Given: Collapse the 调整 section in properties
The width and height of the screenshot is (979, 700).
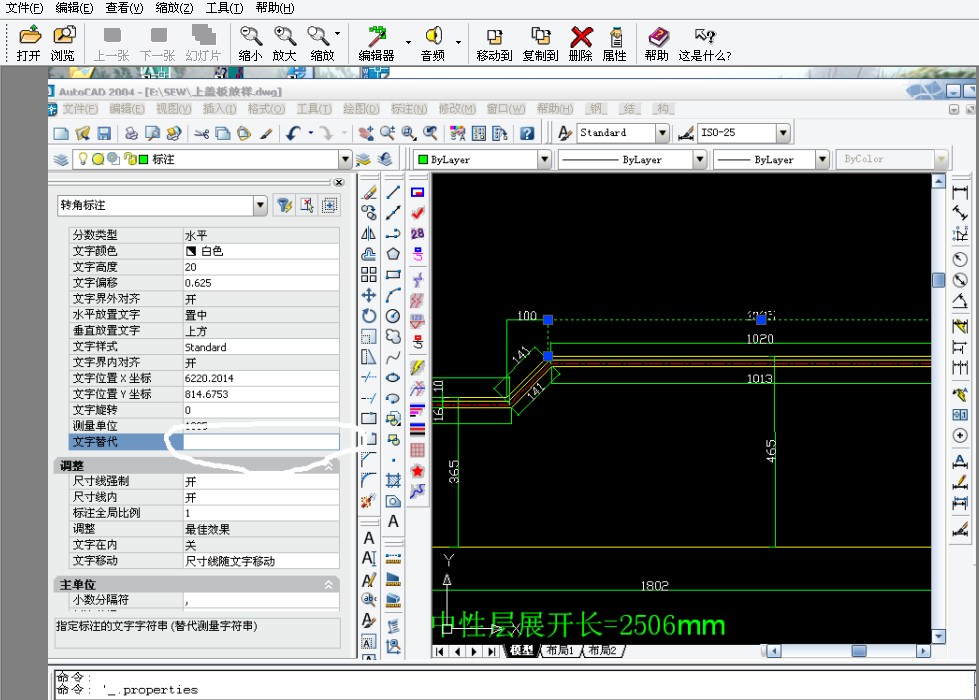Looking at the screenshot, I should point(328,466).
